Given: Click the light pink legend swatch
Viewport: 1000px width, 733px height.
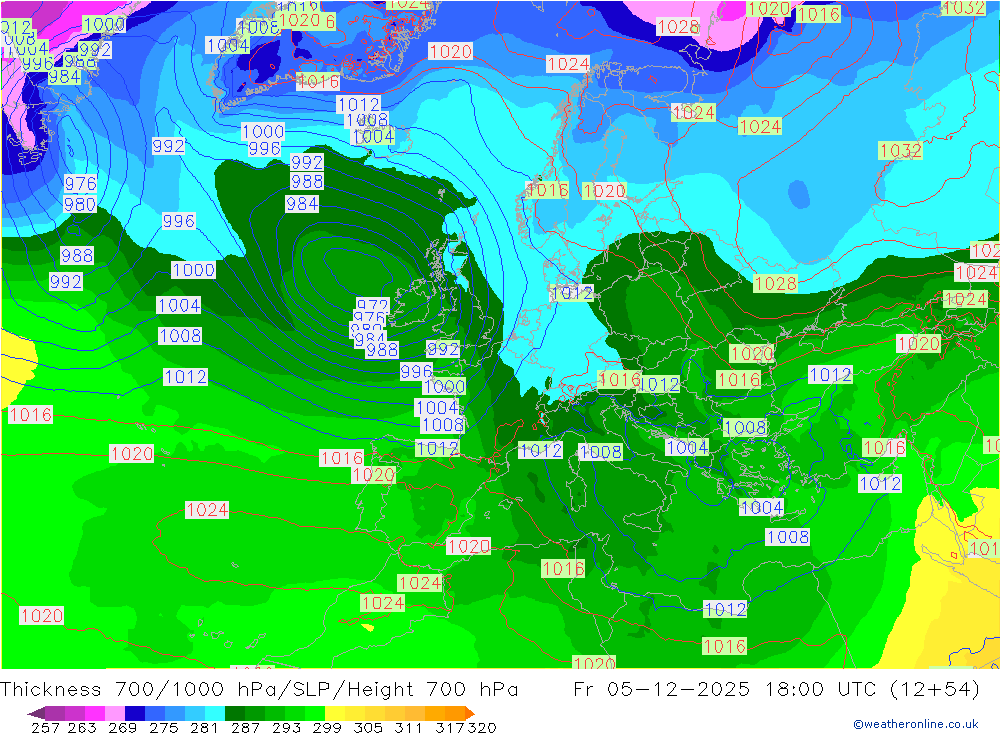Looking at the screenshot, I should 115,713.
